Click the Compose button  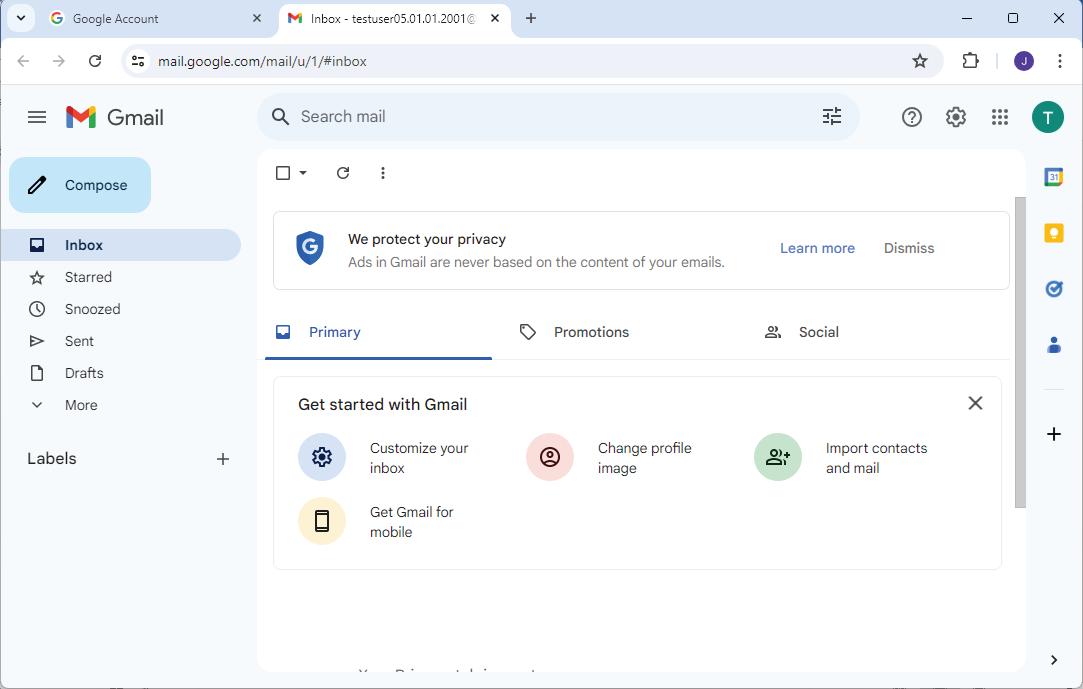[x=80, y=185]
